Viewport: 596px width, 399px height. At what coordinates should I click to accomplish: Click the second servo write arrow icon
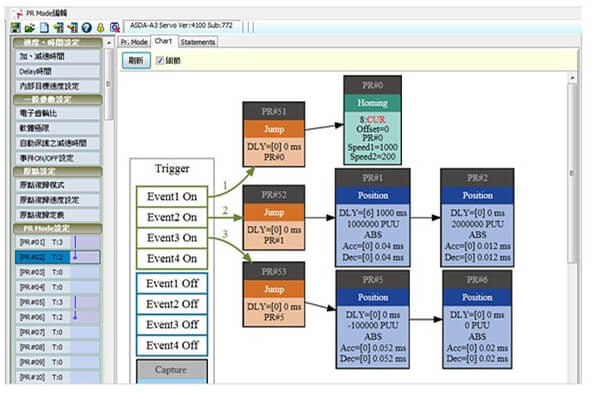point(72,27)
